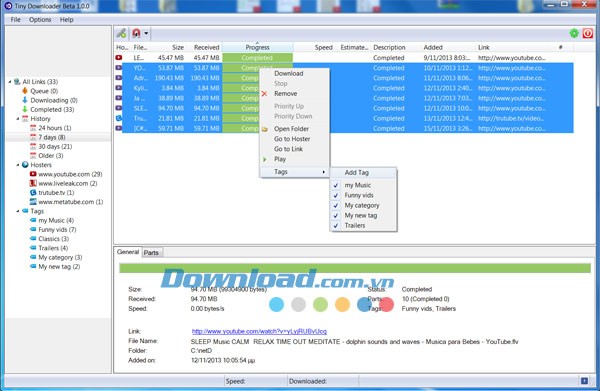
Task: Click the Downloading (0) blue arrow icon
Action: click(x=25, y=100)
